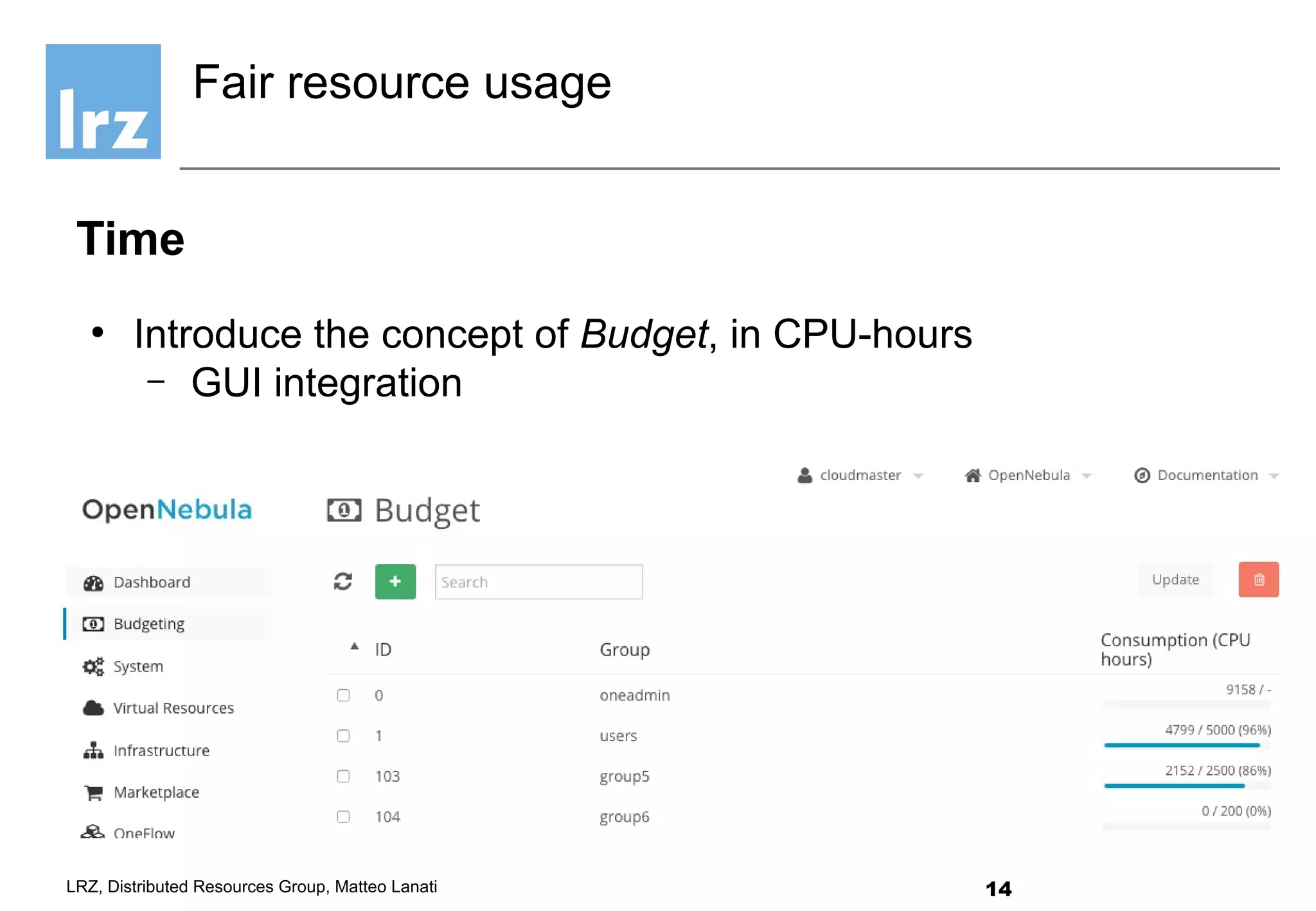Click the group6 0% consumption bar
This screenshot has width=1316, height=911.
pyautogui.click(x=1186, y=826)
